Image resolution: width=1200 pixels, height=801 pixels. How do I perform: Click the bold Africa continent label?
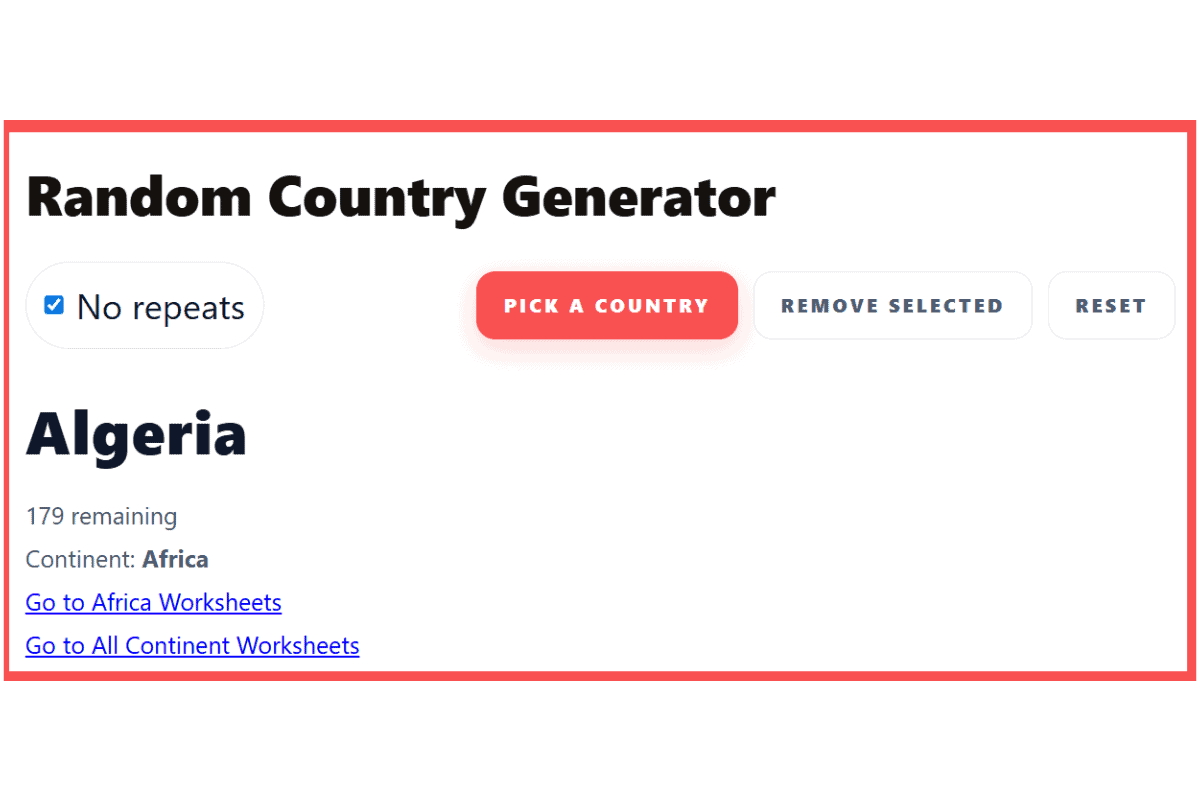point(176,559)
